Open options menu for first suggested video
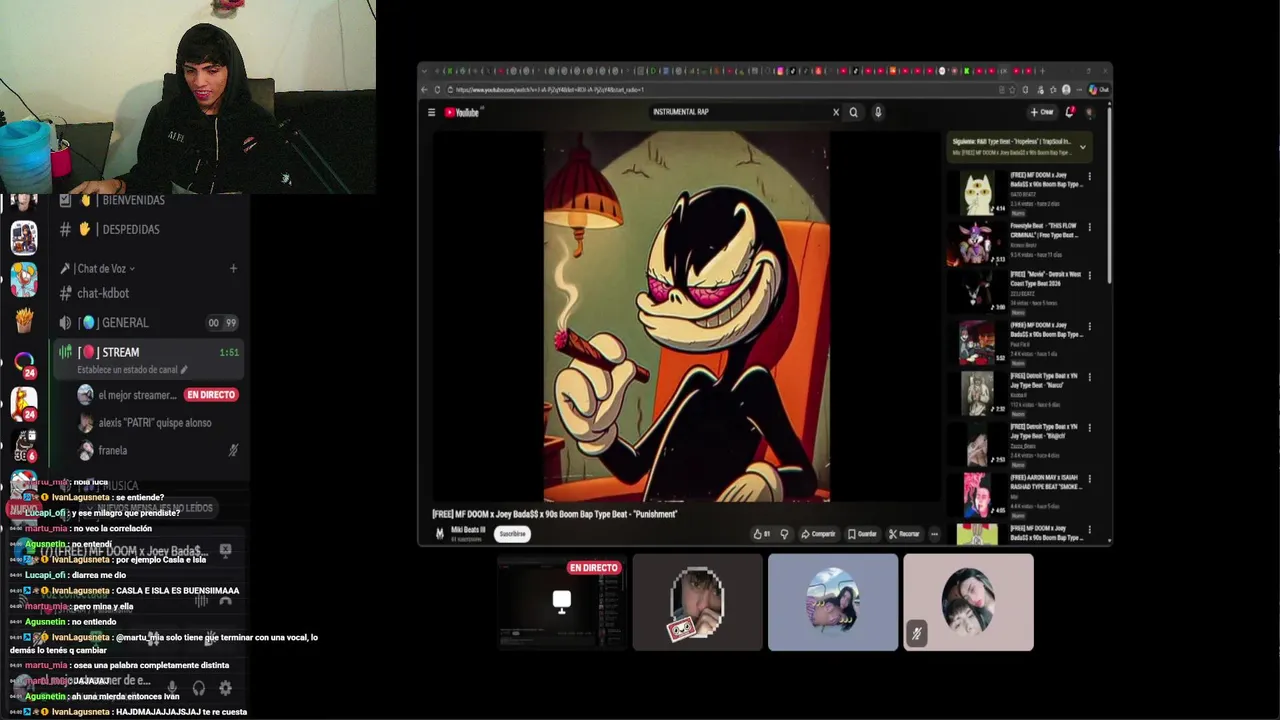Viewport: 1280px width, 720px height. click(x=1090, y=177)
